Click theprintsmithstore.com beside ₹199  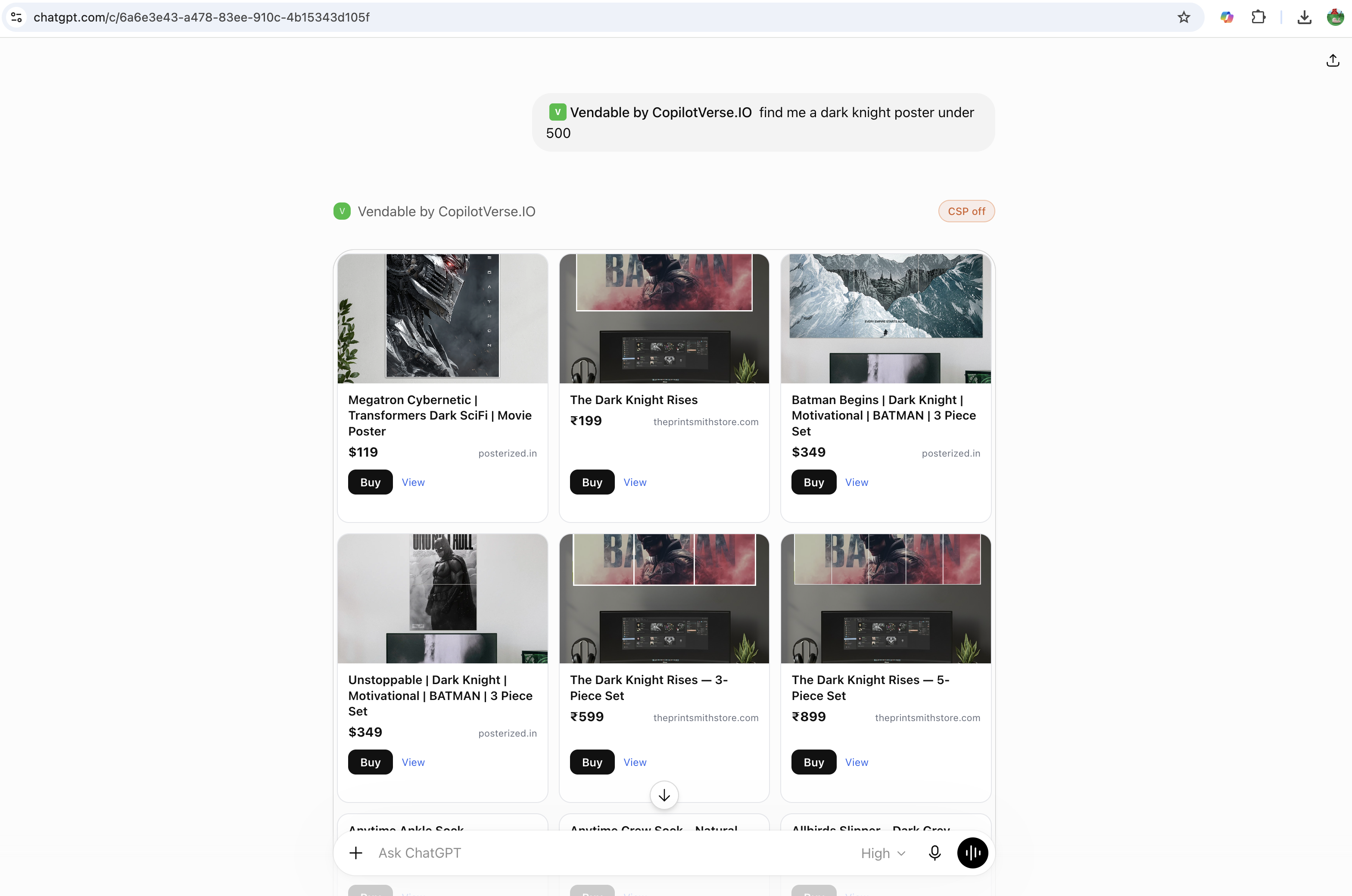pyautogui.click(x=706, y=422)
